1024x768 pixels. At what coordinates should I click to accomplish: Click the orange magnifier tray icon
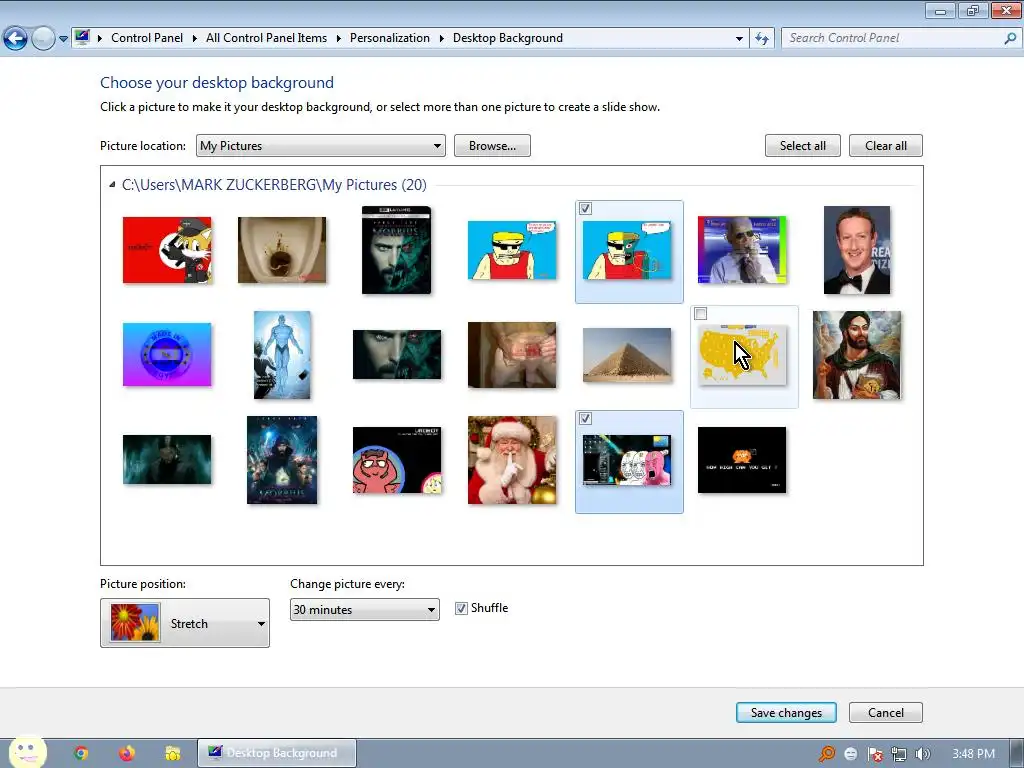coord(827,754)
